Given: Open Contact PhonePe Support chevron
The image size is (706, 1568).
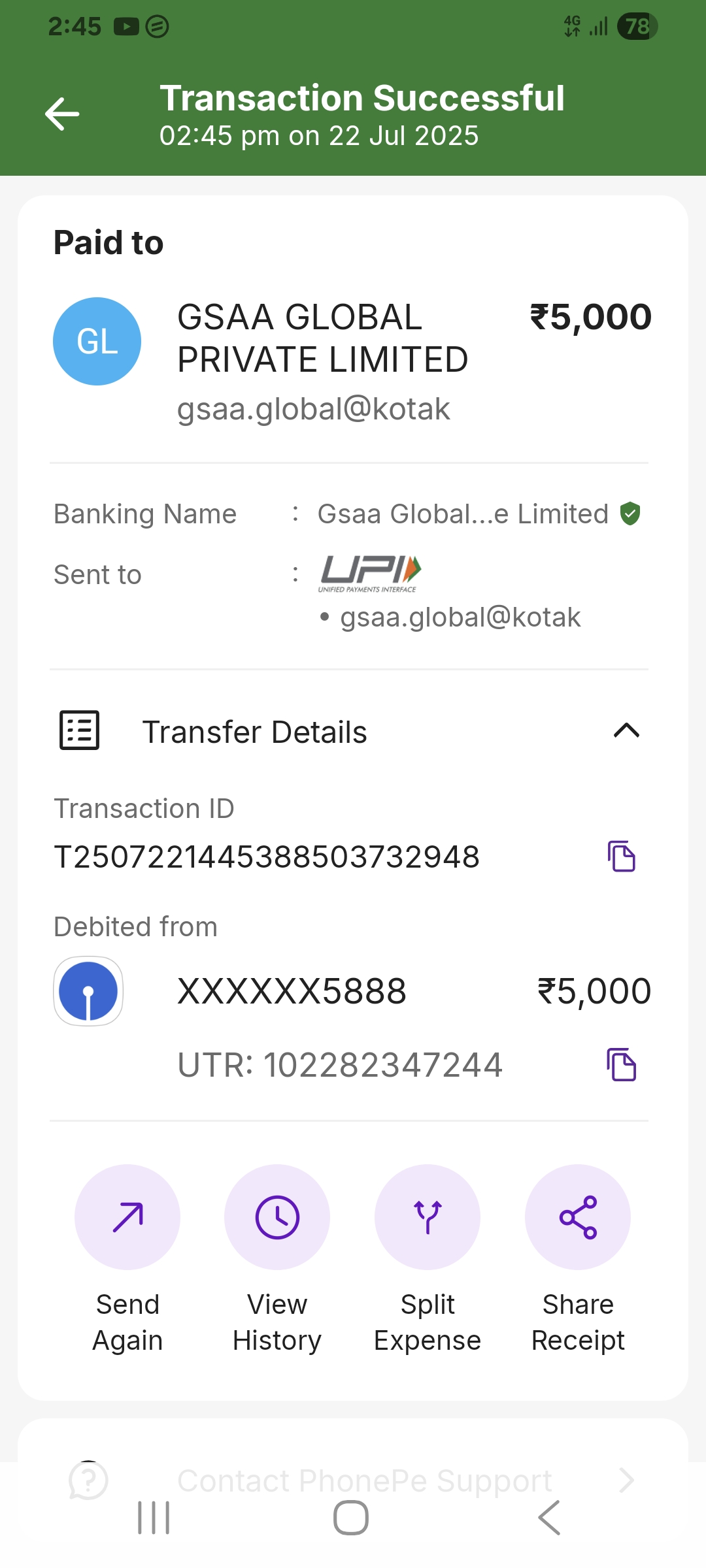Looking at the screenshot, I should pyautogui.click(x=626, y=1480).
